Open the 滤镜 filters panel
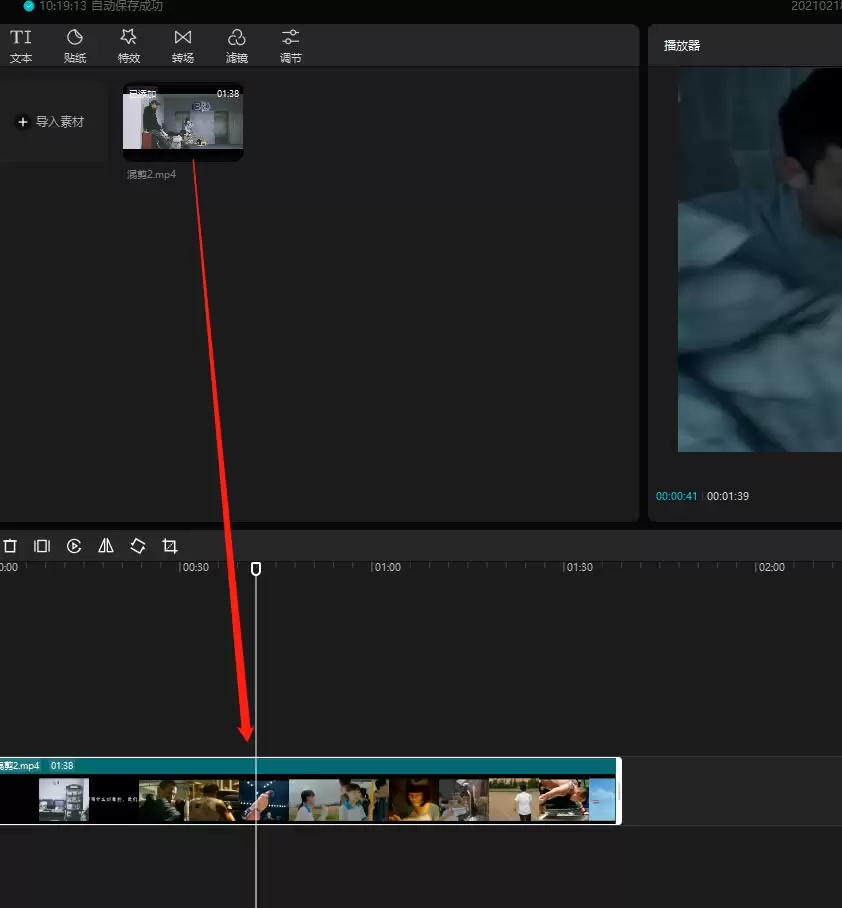 pos(237,45)
